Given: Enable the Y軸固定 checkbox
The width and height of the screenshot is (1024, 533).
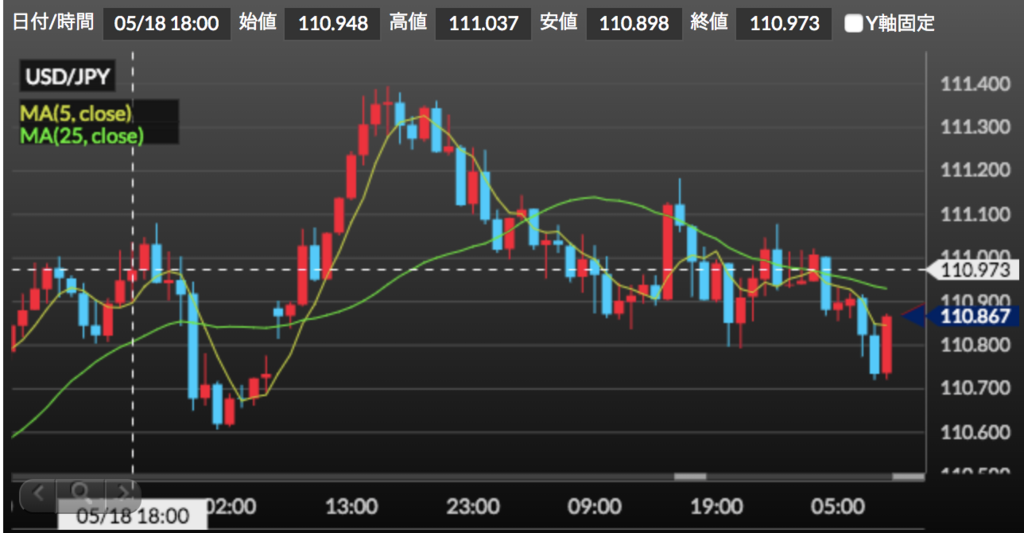Looking at the screenshot, I should click(x=854, y=24).
